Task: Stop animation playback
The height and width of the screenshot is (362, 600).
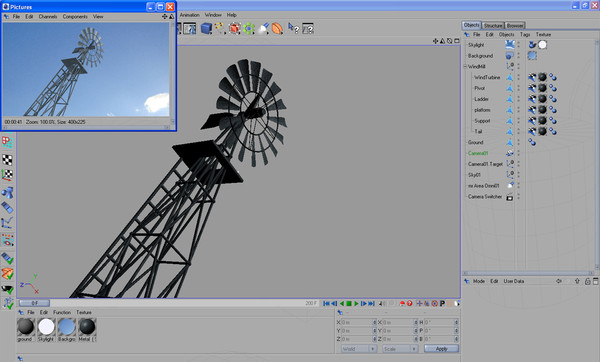Action: [349, 303]
